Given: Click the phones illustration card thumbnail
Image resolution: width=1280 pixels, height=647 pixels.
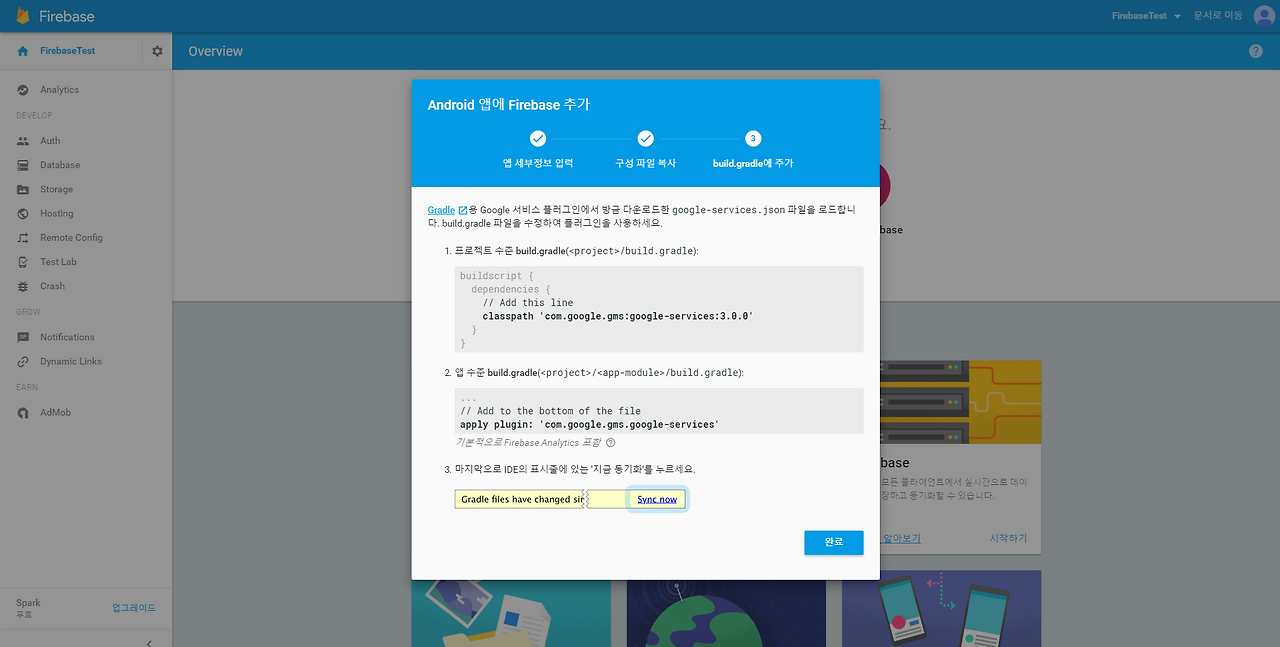Looking at the screenshot, I should pos(941,609).
